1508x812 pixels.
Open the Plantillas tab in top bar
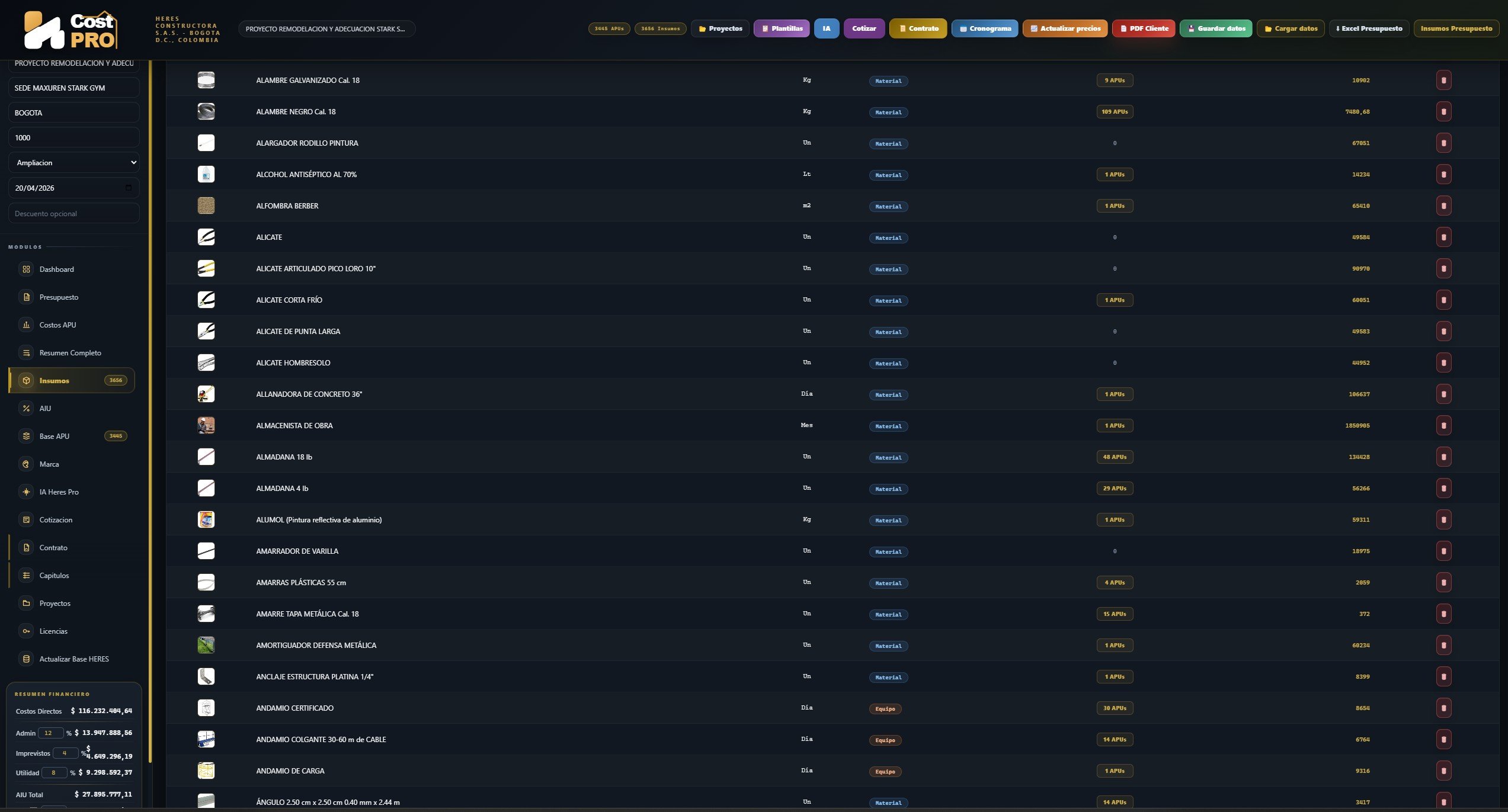click(782, 28)
